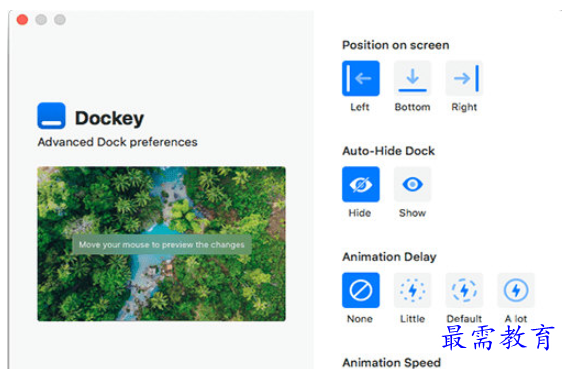Set Dock position to Left

360,78
